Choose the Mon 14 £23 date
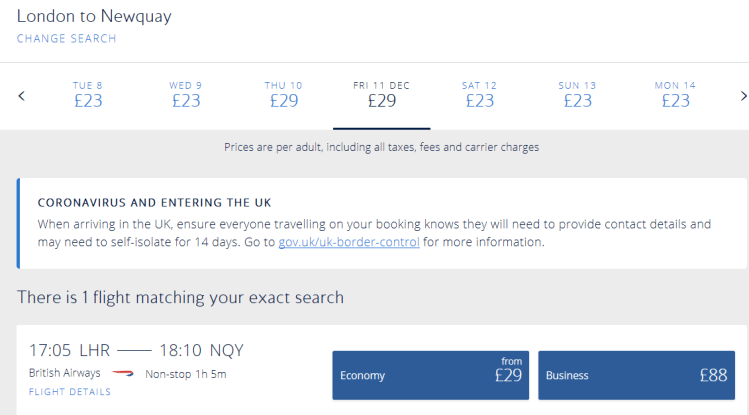Image resolution: width=749 pixels, height=415 pixels. point(675,95)
